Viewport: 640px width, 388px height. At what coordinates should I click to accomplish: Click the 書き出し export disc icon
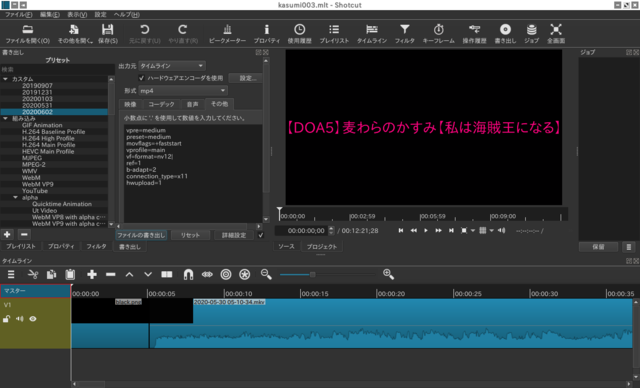pyautogui.click(x=505, y=33)
